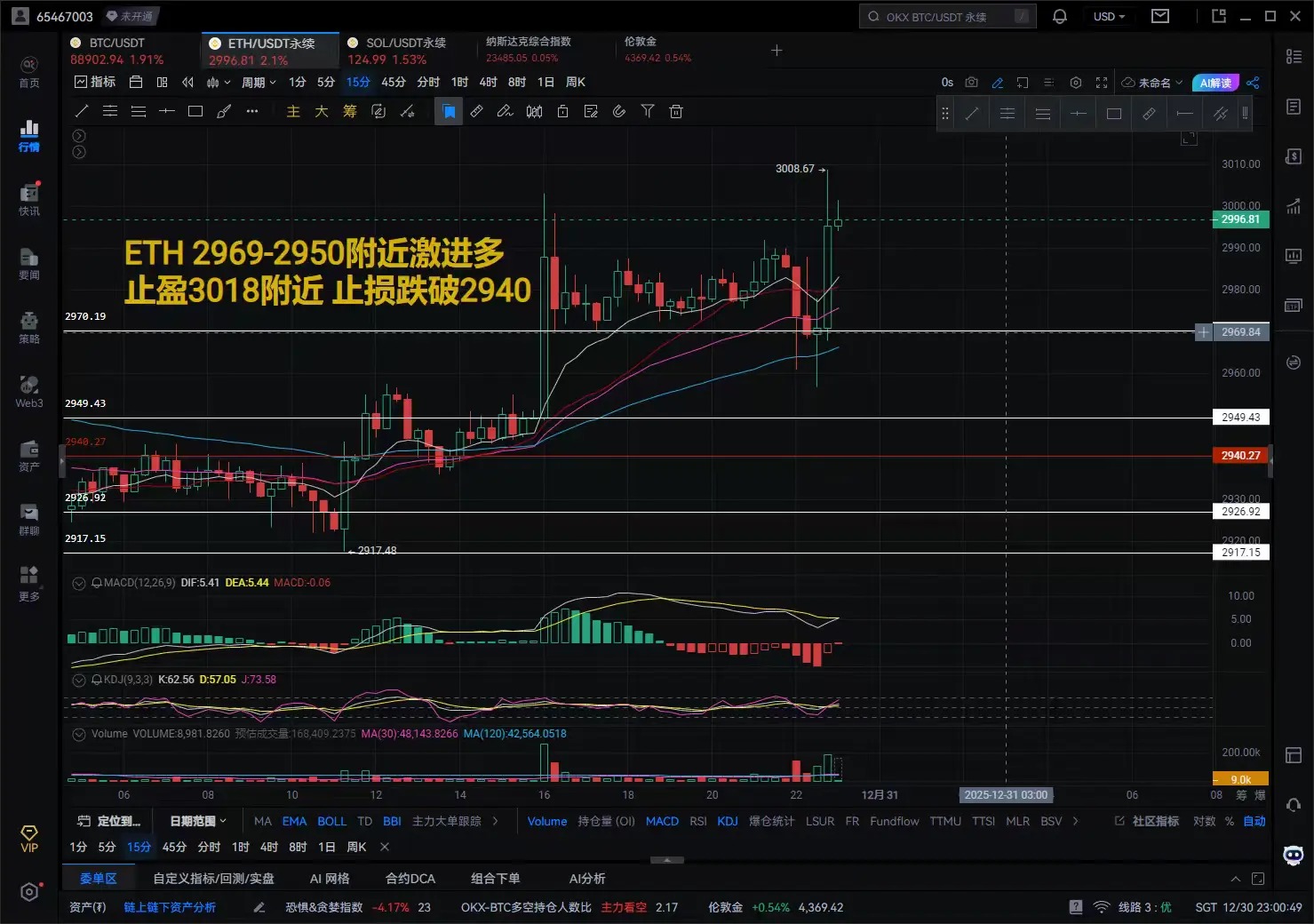
Task: Click the 2949.43 horizontal line price label
Action: pyautogui.click(x=1240, y=418)
